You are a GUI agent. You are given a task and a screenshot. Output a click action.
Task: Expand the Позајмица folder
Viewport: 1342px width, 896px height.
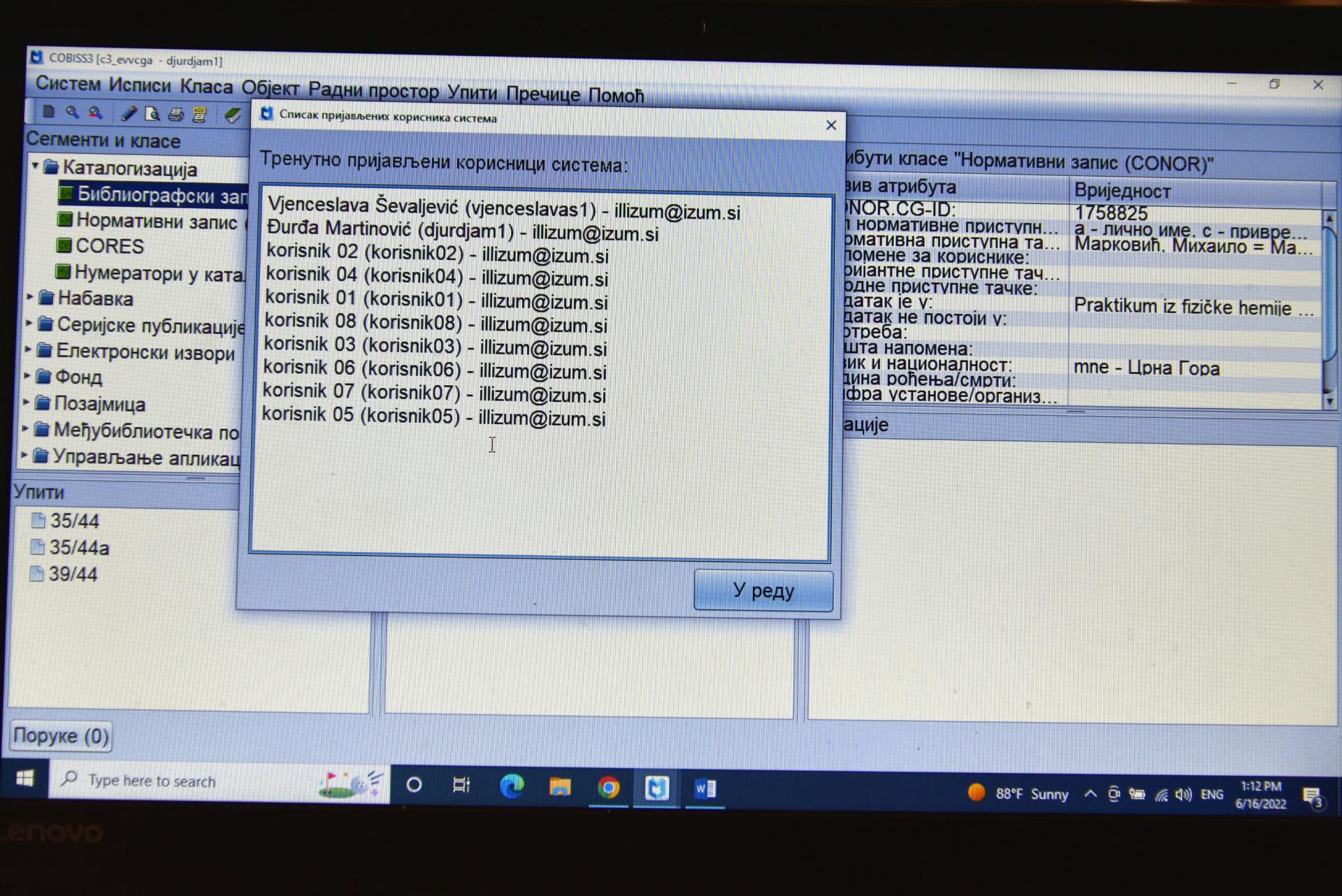[x=26, y=403]
